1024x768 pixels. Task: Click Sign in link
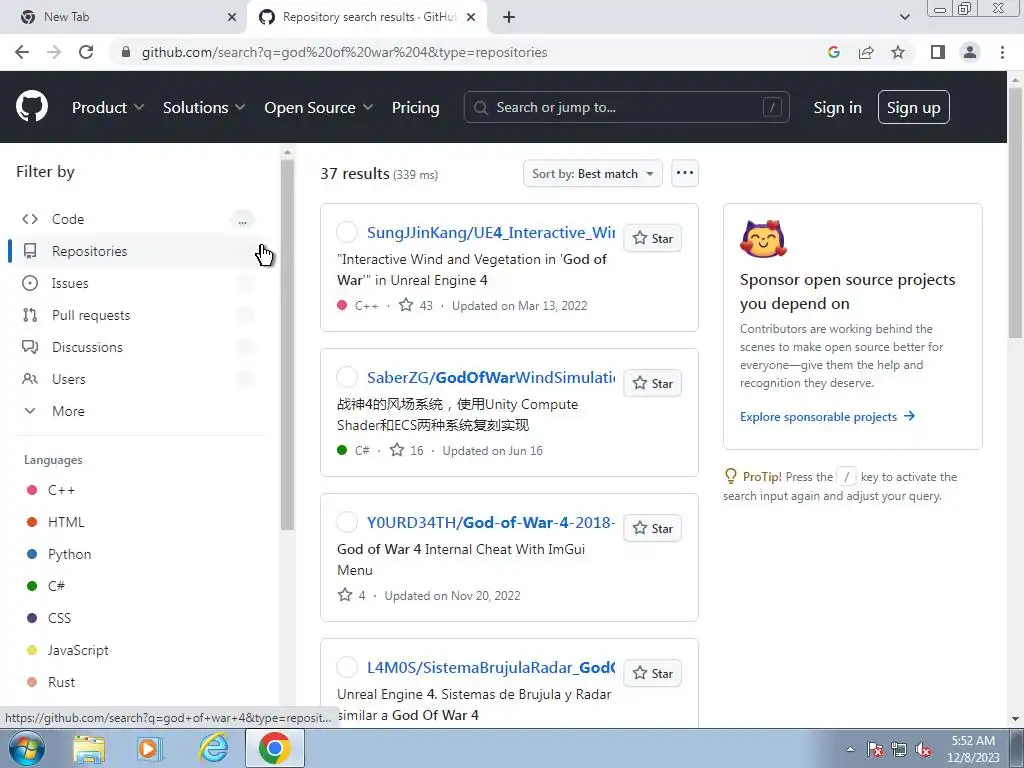pyautogui.click(x=837, y=107)
